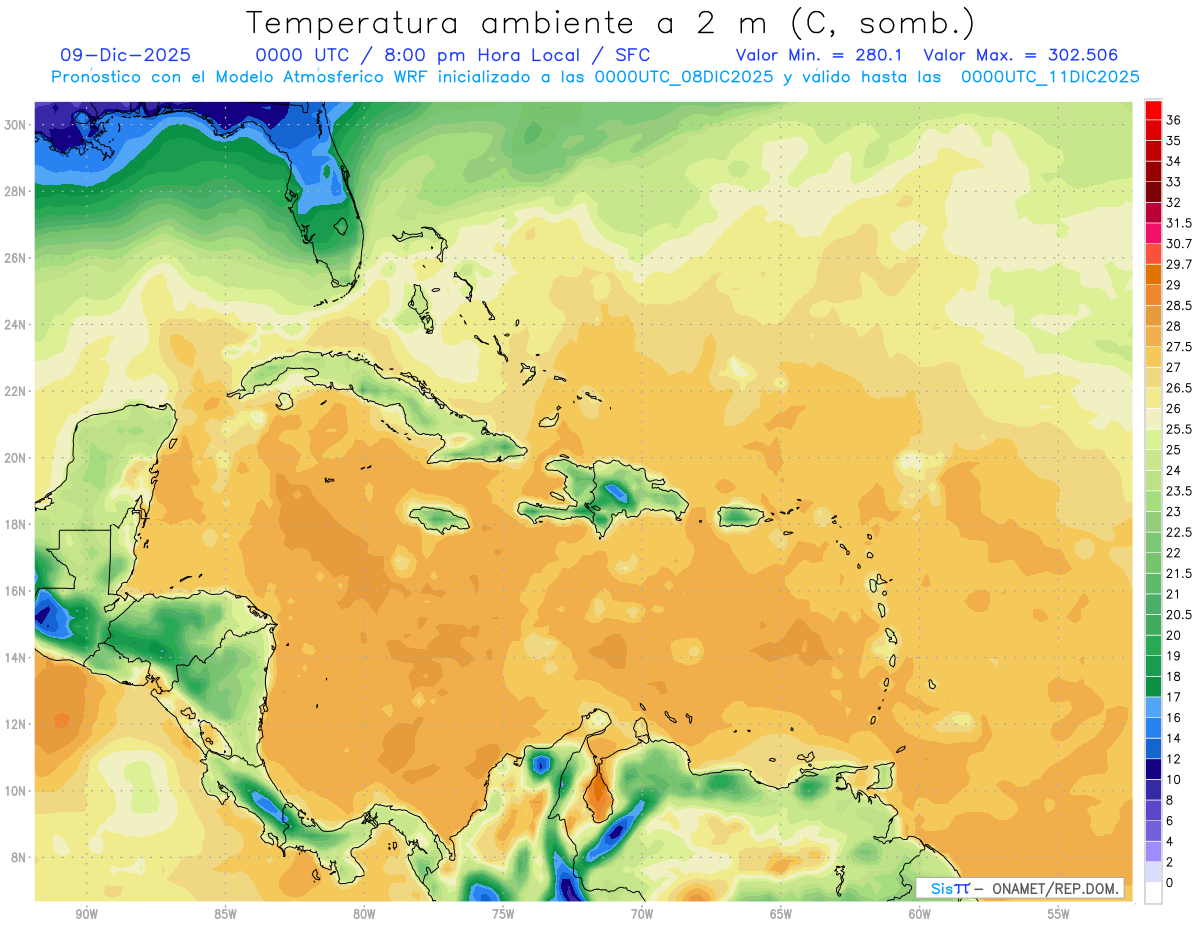Click the 90W longitude label
Image resolution: width=1200 pixels, height=927 pixels.
pyautogui.click(x=86, y=914)
